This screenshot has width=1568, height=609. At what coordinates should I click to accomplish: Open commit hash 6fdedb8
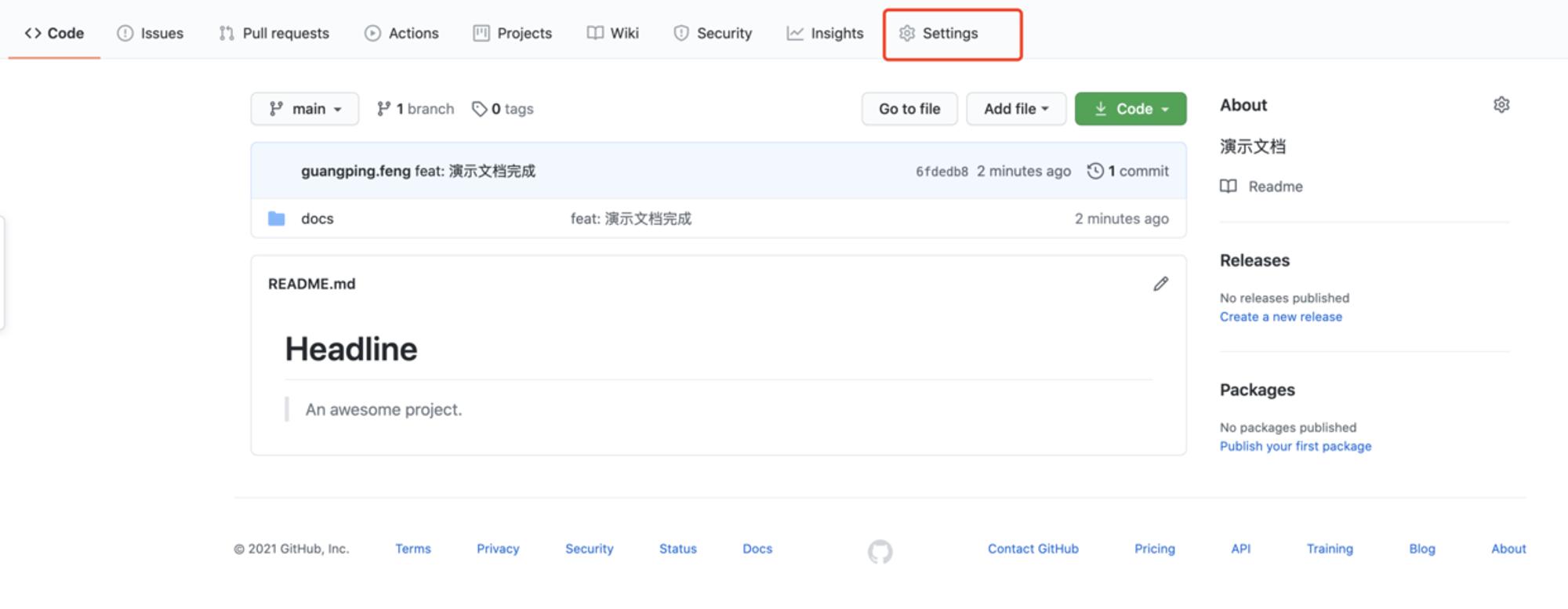click(942, 172)
